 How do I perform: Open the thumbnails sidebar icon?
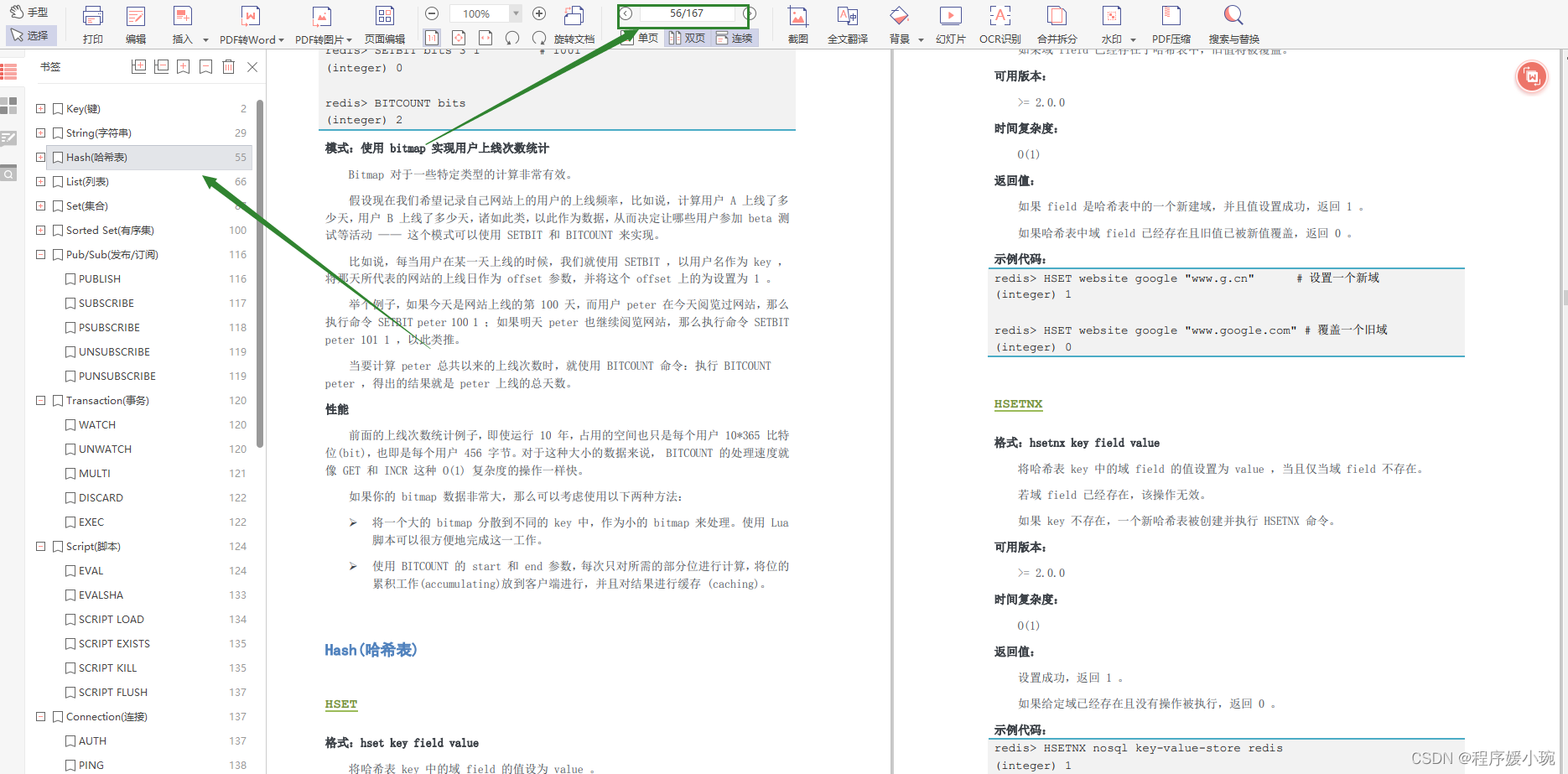[x=8, y=106]
